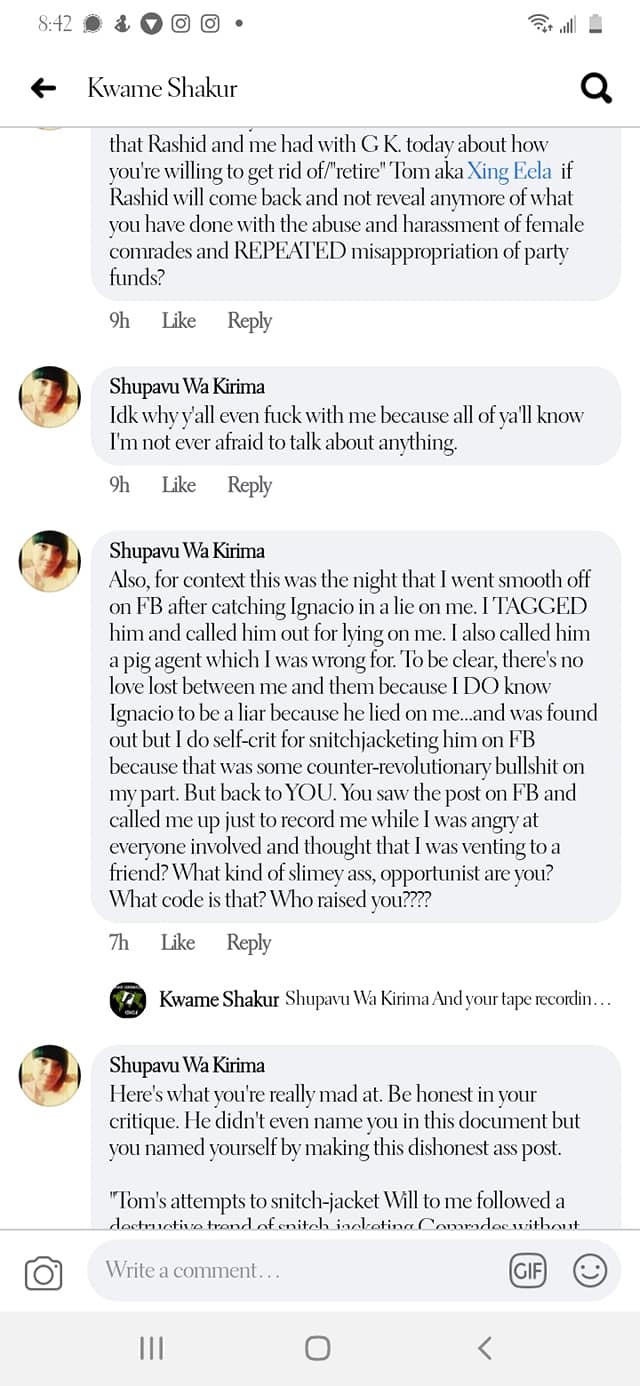Like the 7h-old long comment
Viewport: 640px width, 1386px height.
click(178, 942)
